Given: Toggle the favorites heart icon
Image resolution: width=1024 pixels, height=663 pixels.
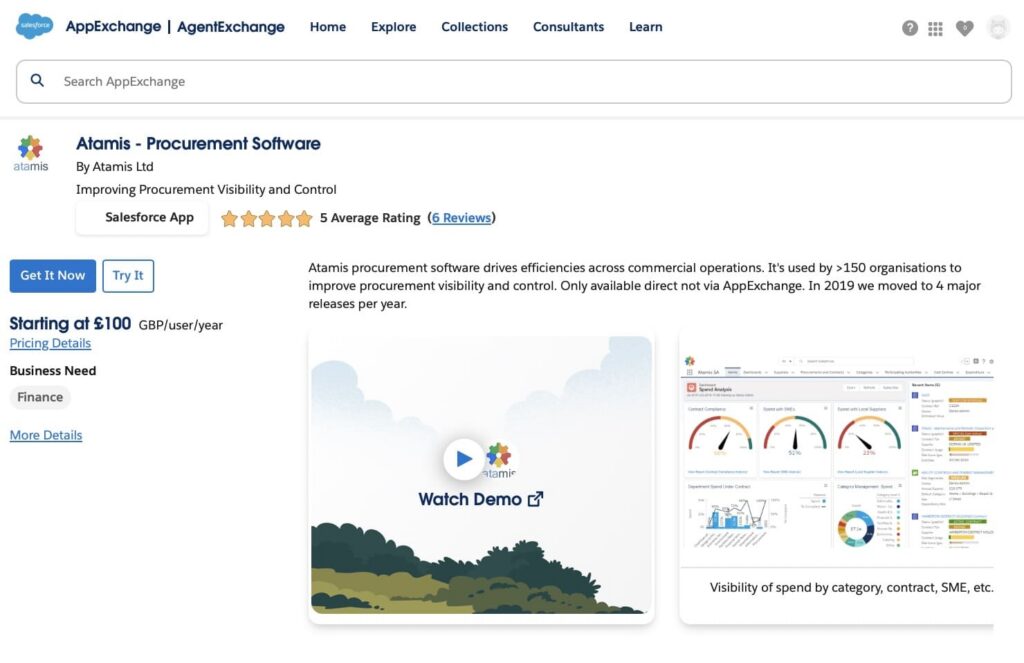Looking at the screenshot, I should click(964, 28).
